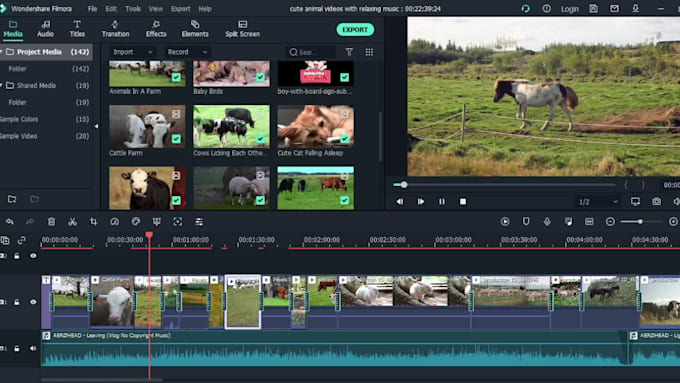The width and height of the screenshot is (680, 383).
Task: Open the Effects tab
Action: click(x=156, y=29)
